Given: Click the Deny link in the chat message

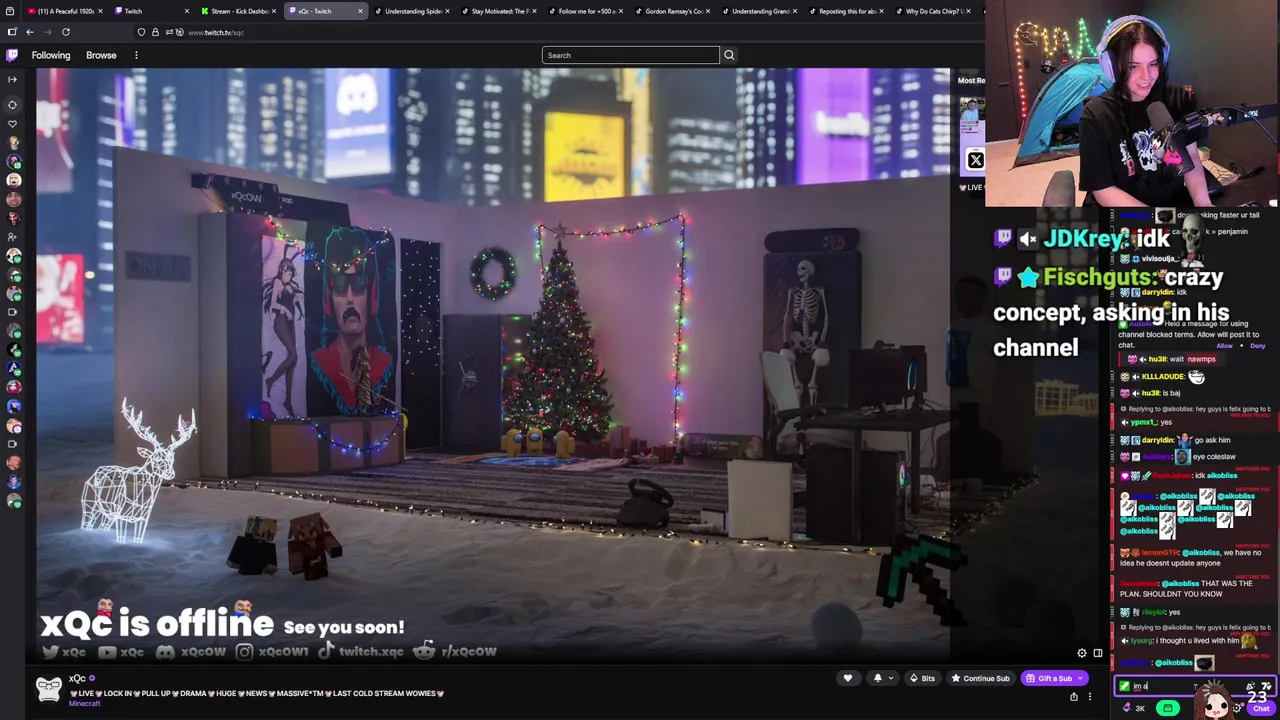Looking at the screenshot, I should click(x=1258, y=346).
